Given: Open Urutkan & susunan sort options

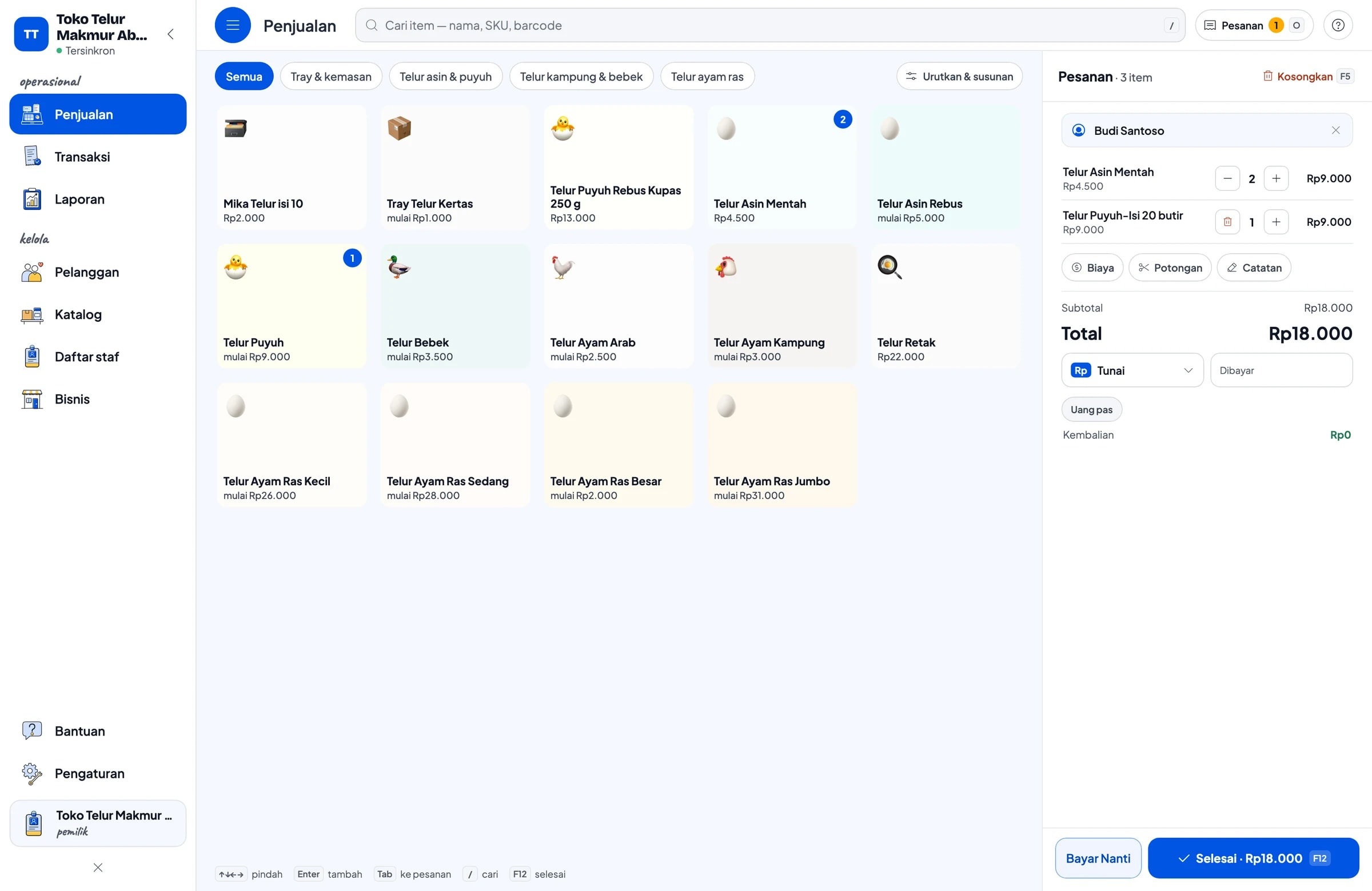Looking at the screenshot, I should [959, 76].
